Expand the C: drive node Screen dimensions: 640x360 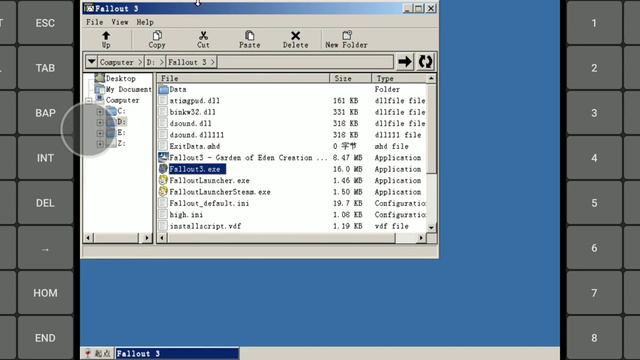[100, 111]
